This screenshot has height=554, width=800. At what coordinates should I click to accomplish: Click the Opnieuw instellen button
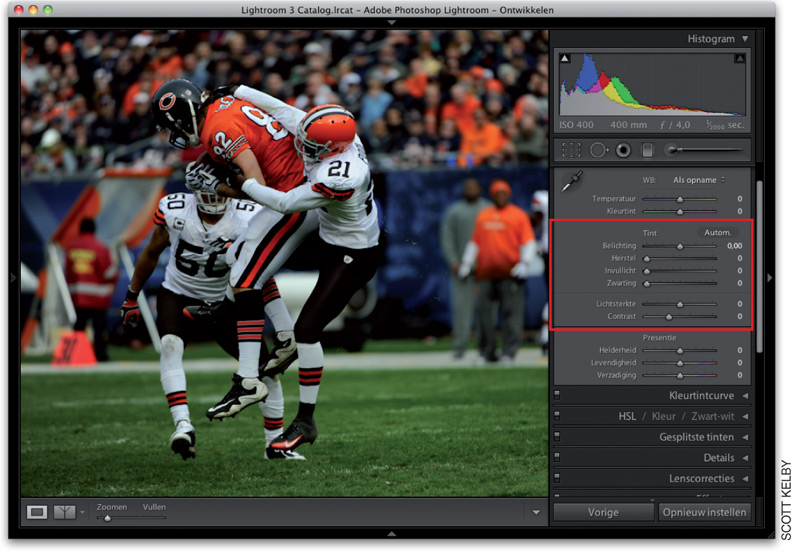(704, 512)
